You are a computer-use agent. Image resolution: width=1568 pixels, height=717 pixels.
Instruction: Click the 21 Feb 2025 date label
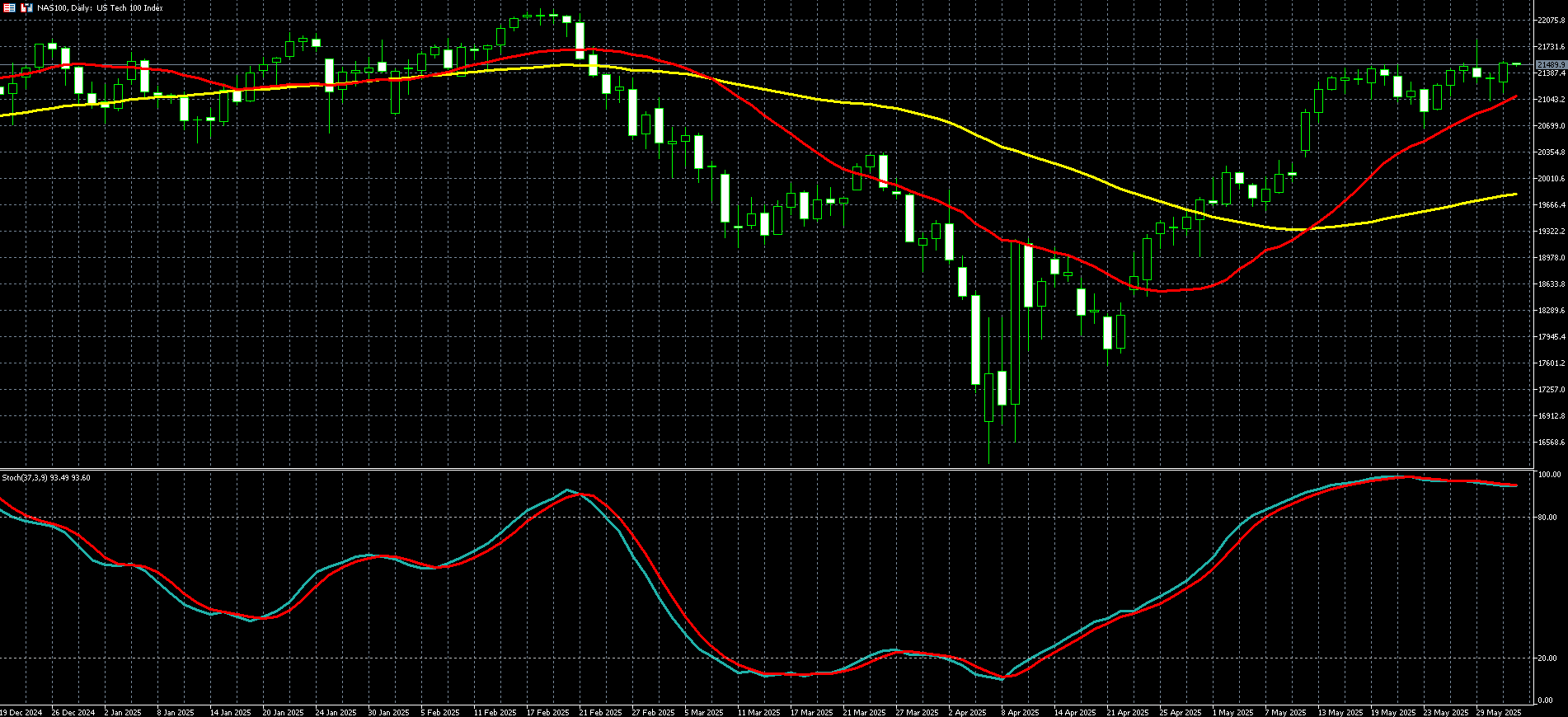pos(600,712)
